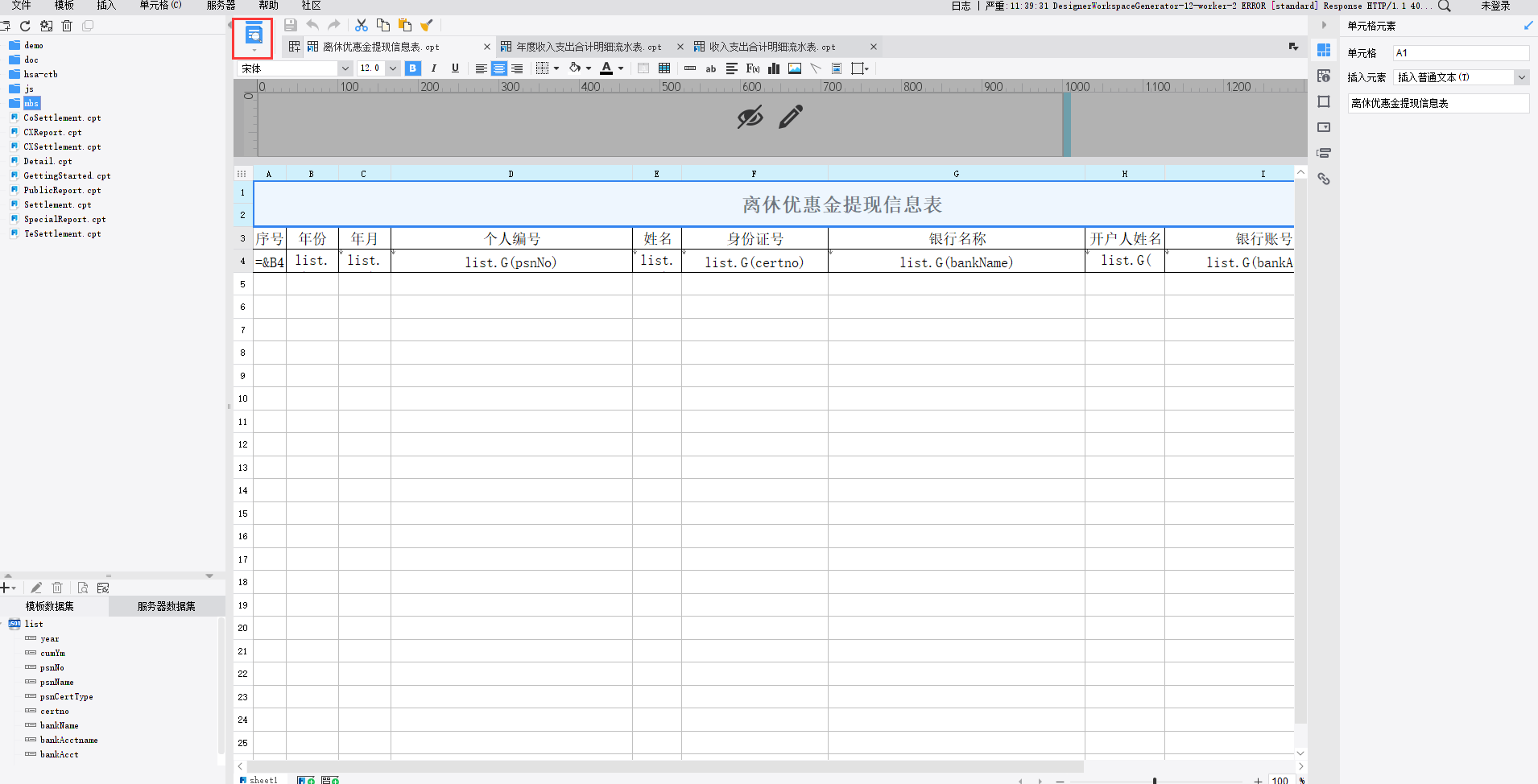Open the 插入 menu
This screenshot has height=784, width=1538.
pos(106,6)
